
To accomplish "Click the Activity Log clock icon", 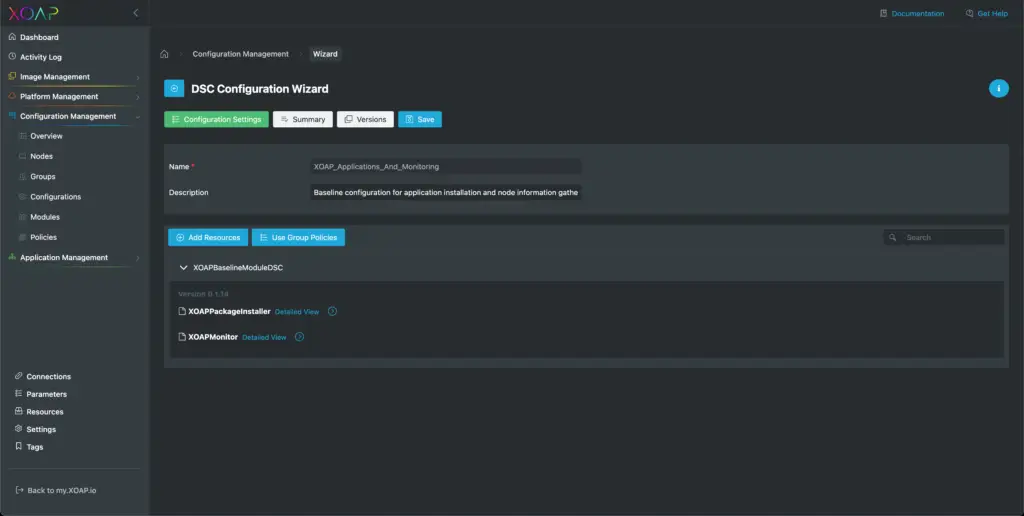I will coord(12,57).
